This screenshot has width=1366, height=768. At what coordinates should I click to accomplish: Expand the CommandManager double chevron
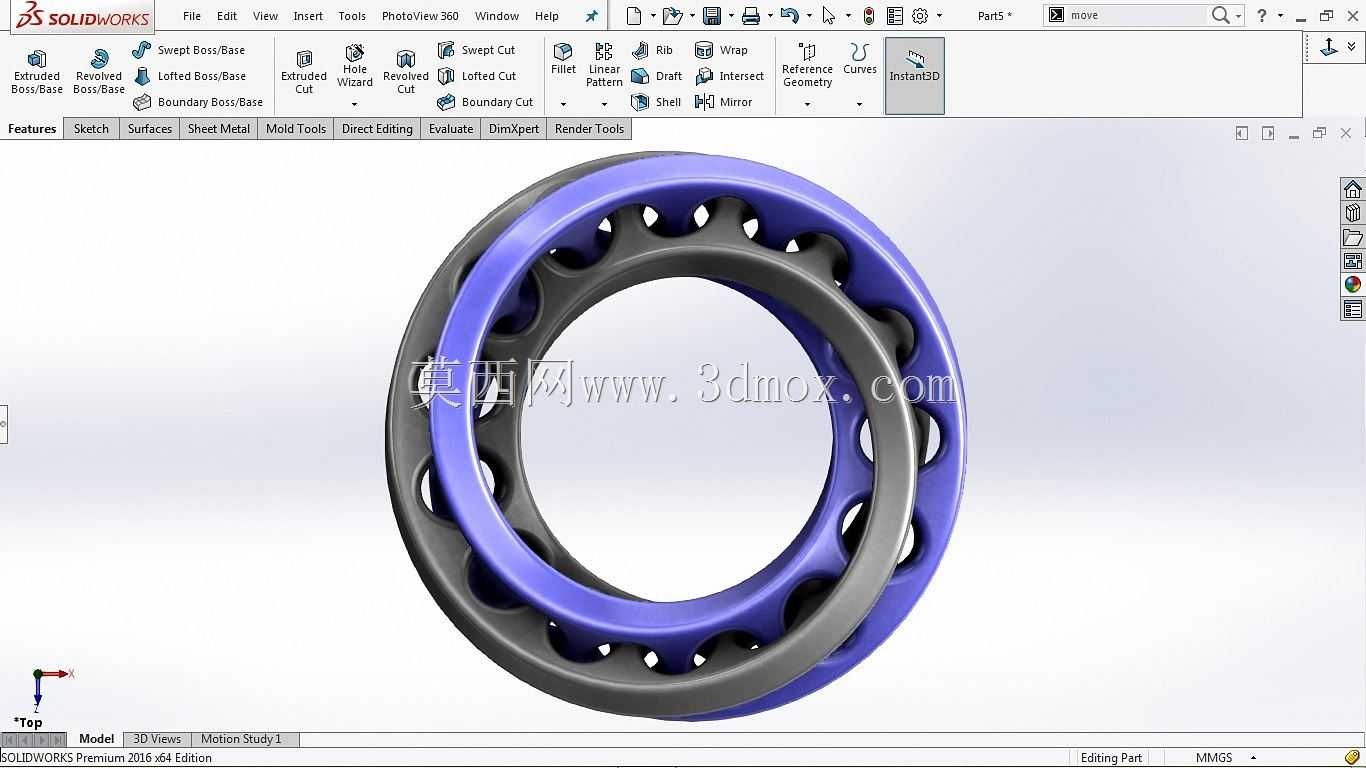1352,47
